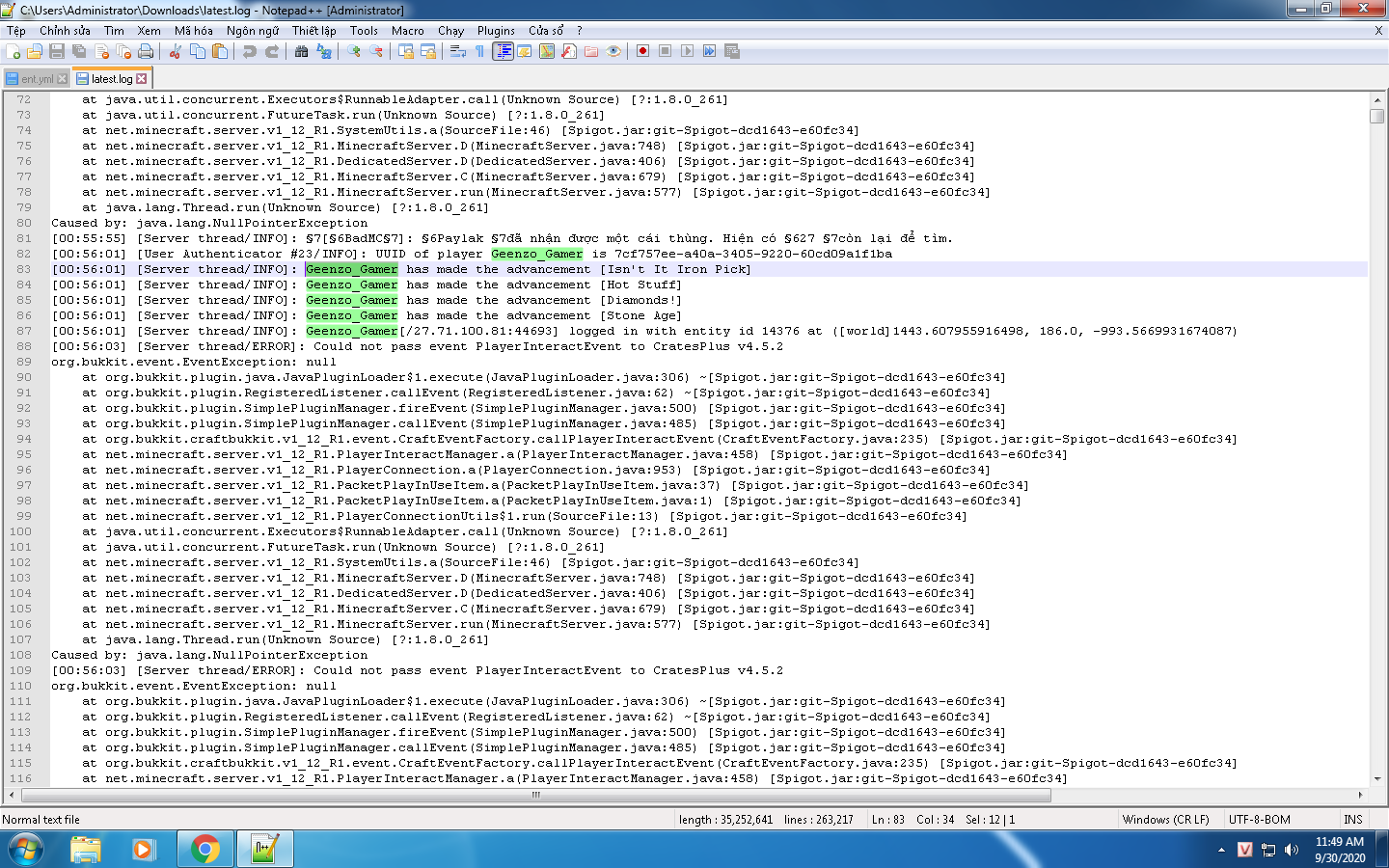
Task: Toggle the Monitoring eye icon
Action: 613,51
